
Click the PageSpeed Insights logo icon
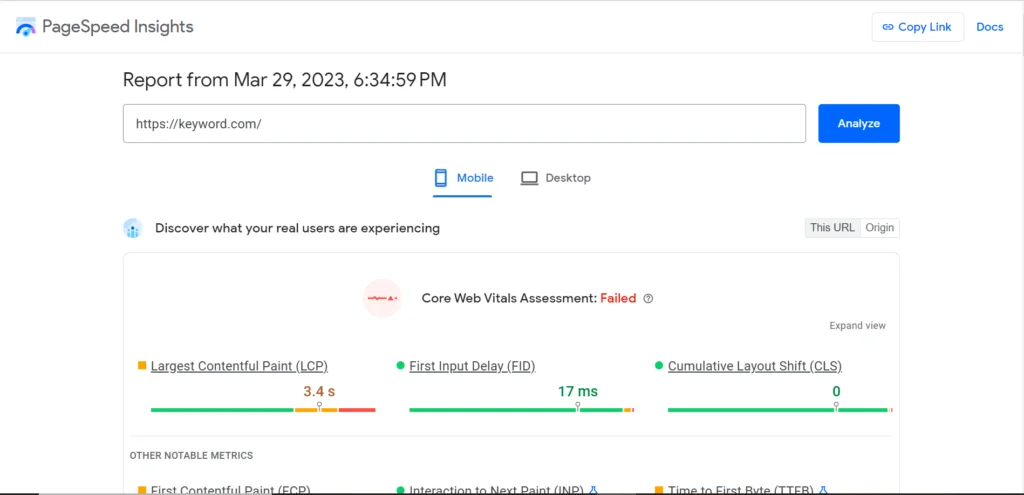tap(25, 27)
